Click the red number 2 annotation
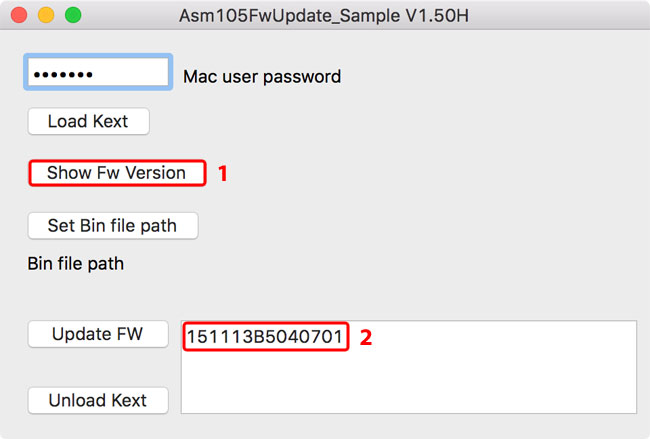This screenshot has width=650, height=439. click(366, 338)
